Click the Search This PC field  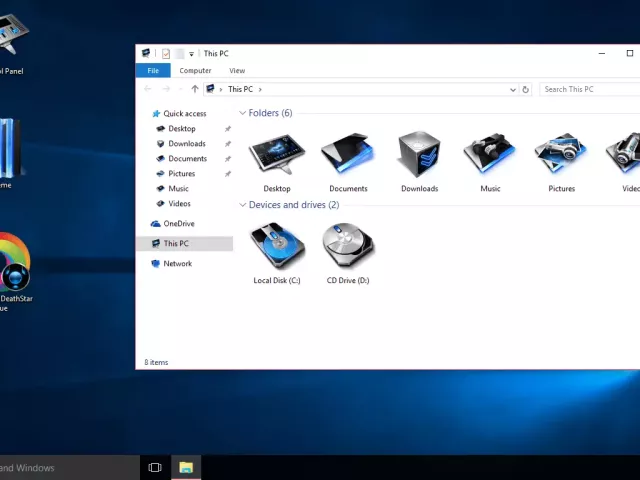click(585, 89)
